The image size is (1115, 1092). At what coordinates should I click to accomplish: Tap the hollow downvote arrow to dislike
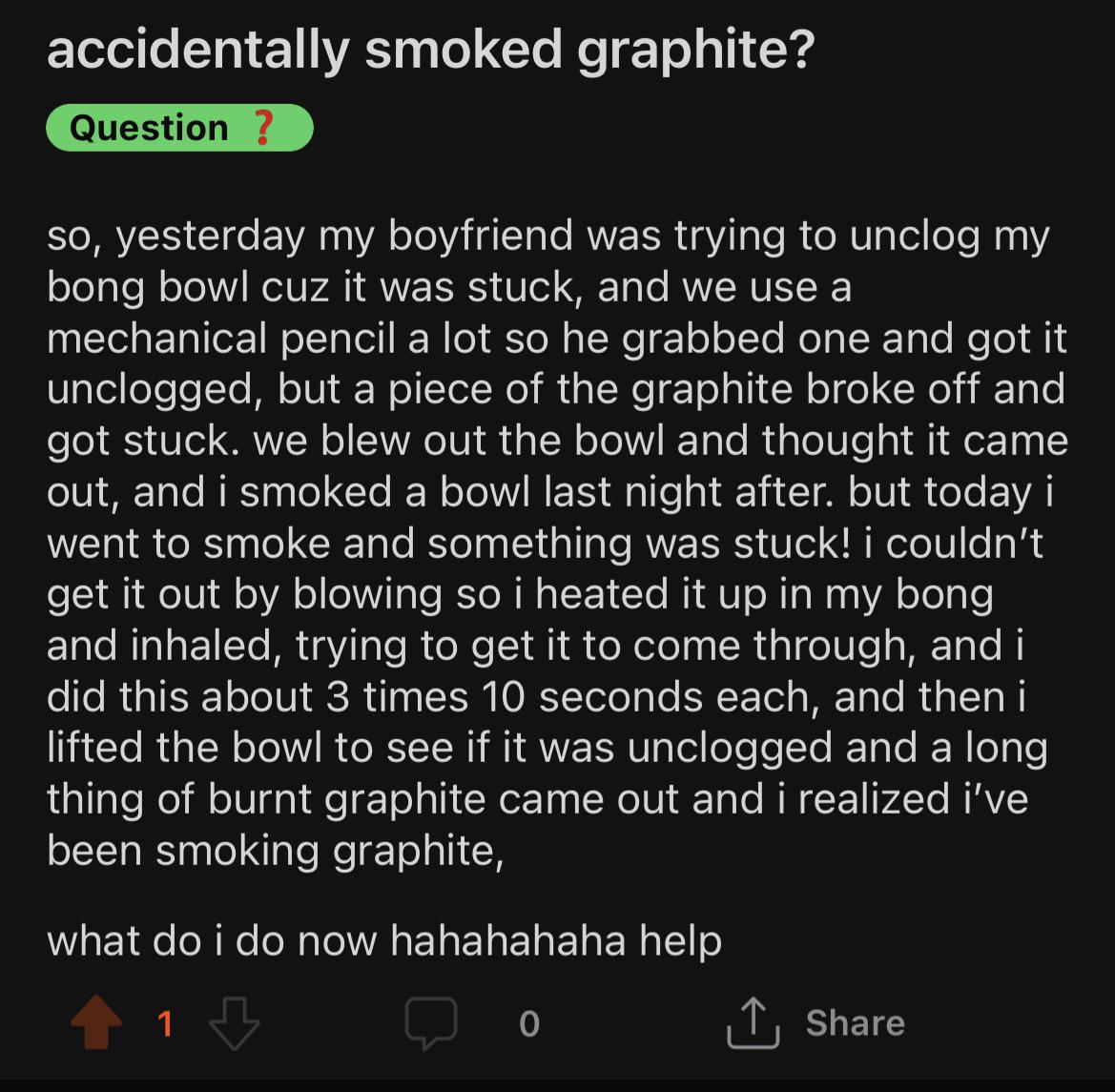click(233, 1021)
